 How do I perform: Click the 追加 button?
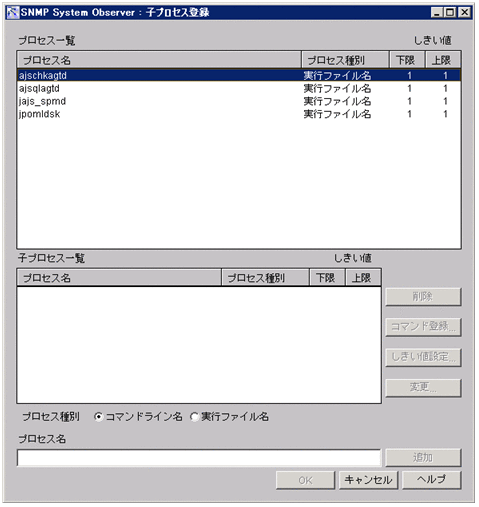[423, 457]
